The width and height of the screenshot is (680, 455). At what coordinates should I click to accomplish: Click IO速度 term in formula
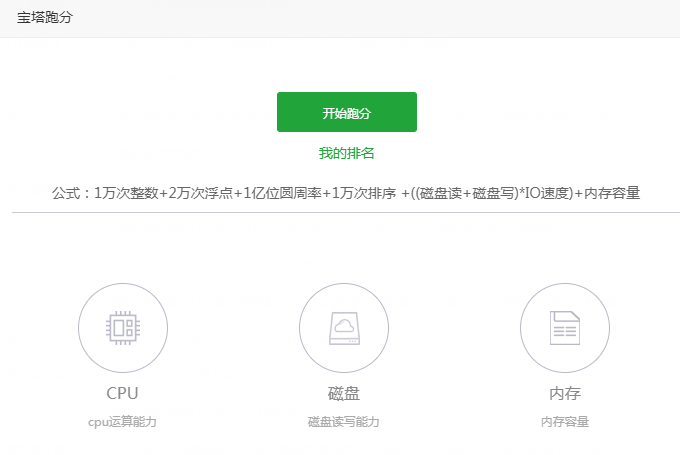pos(546,193)
